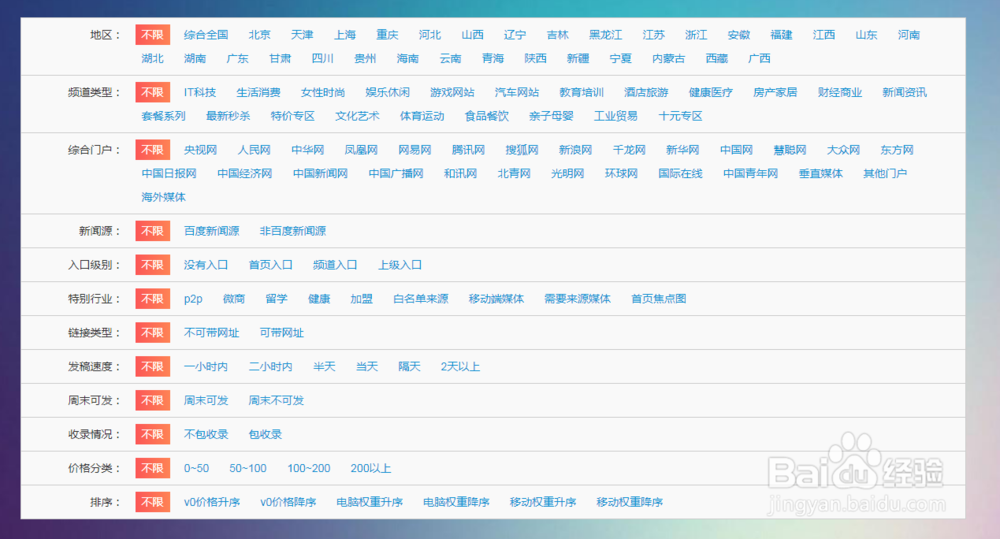Pick 内蒙古 in region row
This screenshot has width=1000, height=539.
[668, 59]
